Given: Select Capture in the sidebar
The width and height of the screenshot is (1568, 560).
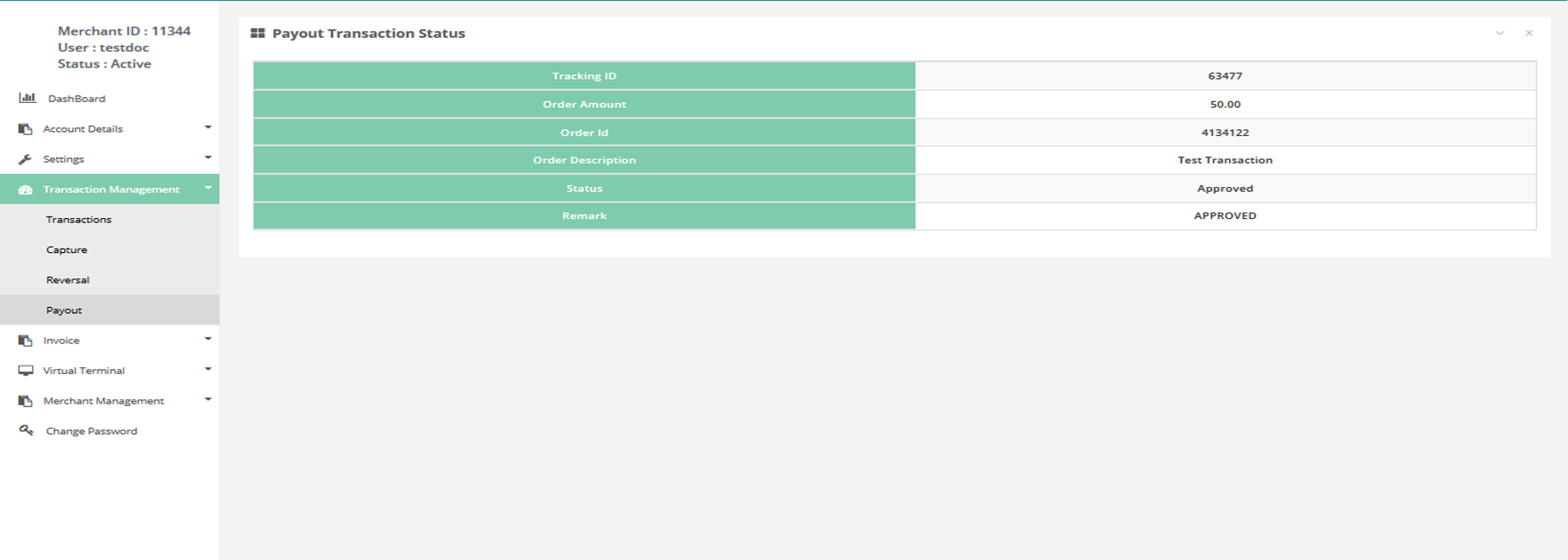Looking at the screenshot, I should tap(67, 250).
